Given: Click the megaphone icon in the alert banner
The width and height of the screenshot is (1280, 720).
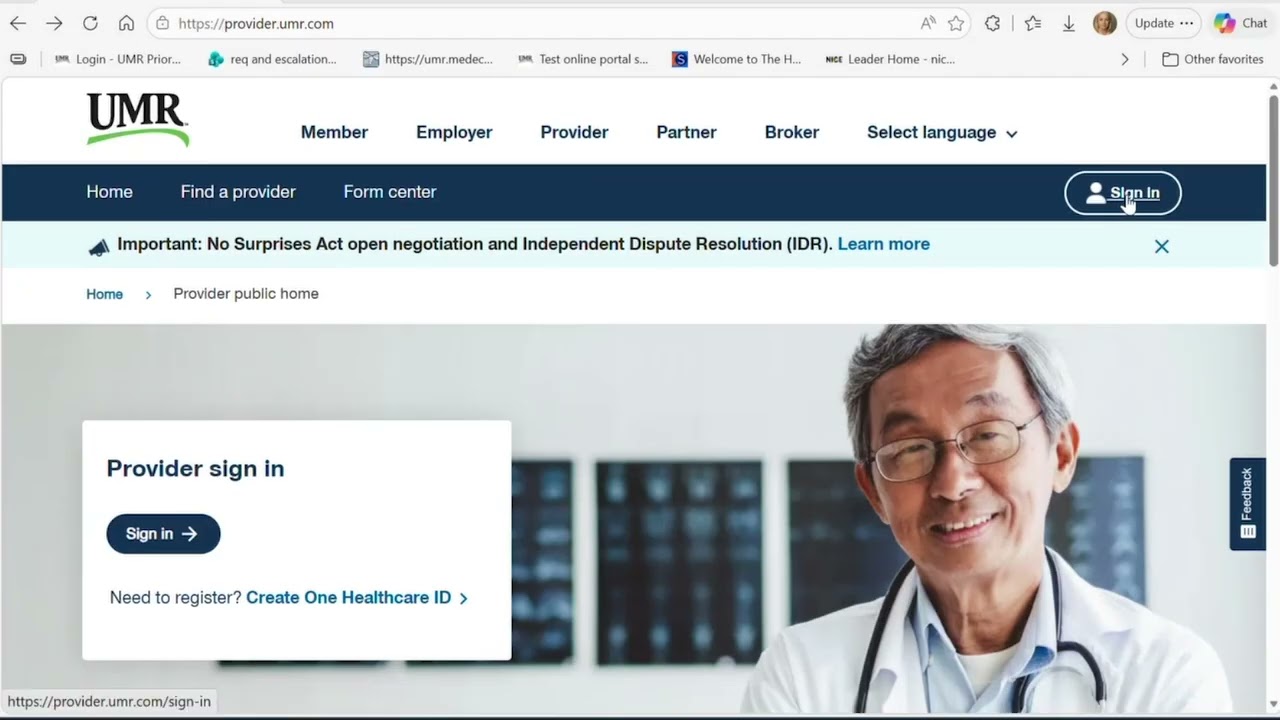Looking at the screenshot, I should click(98, 246).
